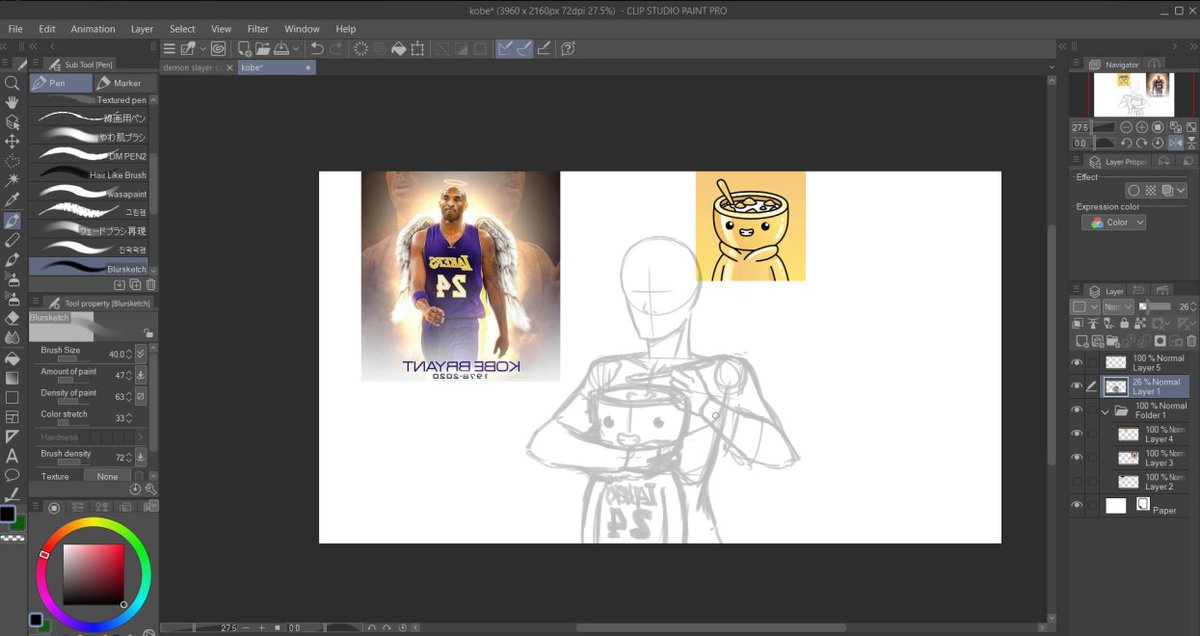Select the Gradient tool

point(12,378)
